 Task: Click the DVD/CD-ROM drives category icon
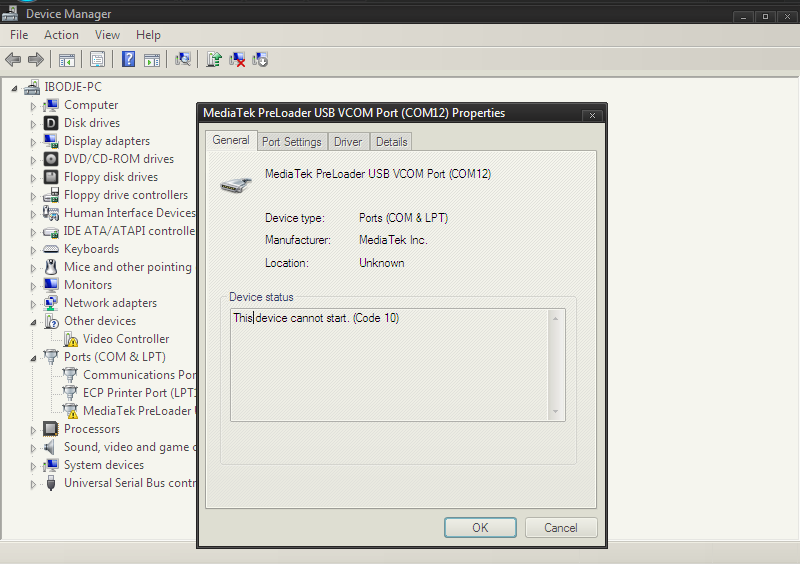point(51,159)
